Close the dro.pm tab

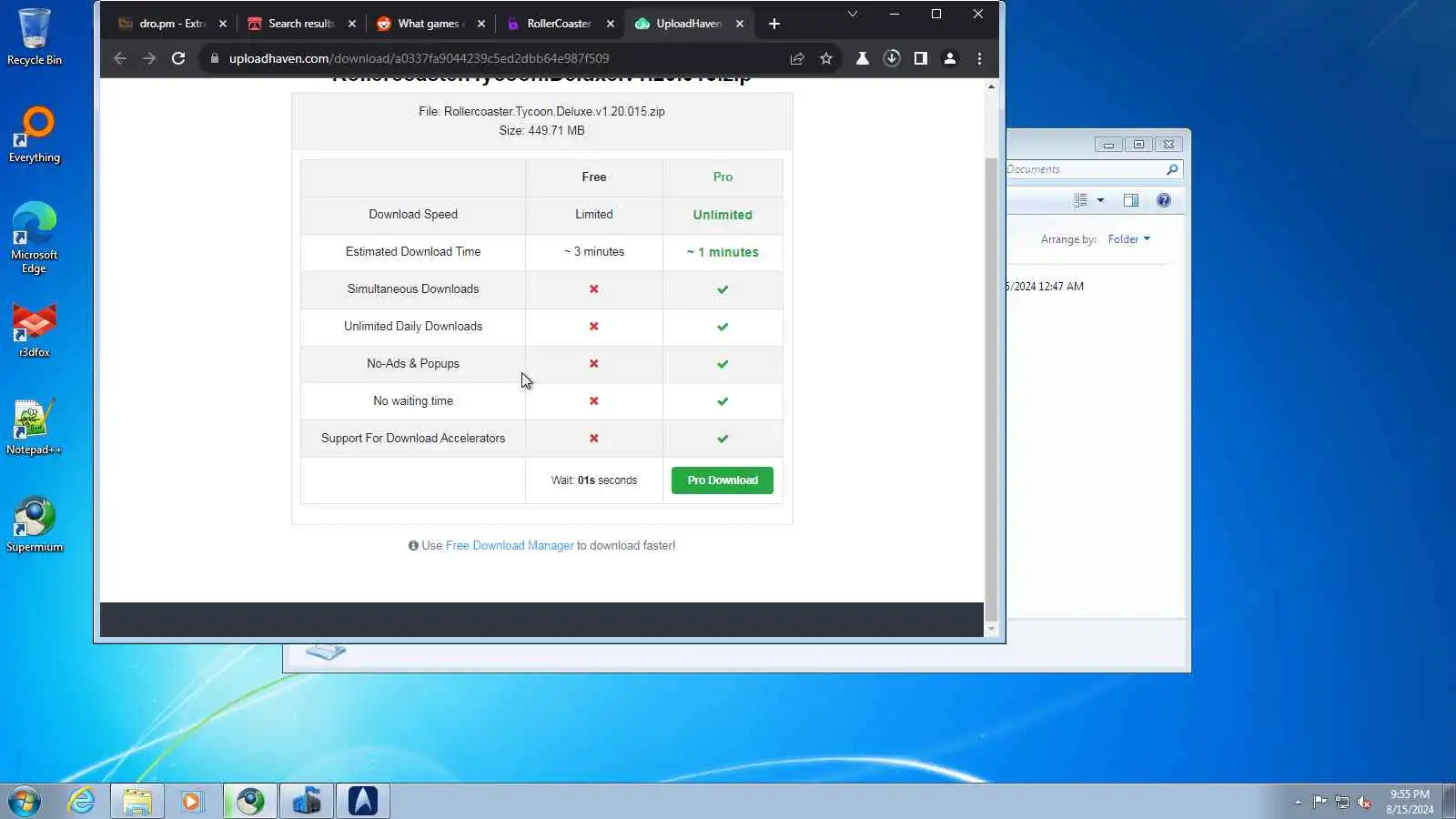[x=223, y=24]
